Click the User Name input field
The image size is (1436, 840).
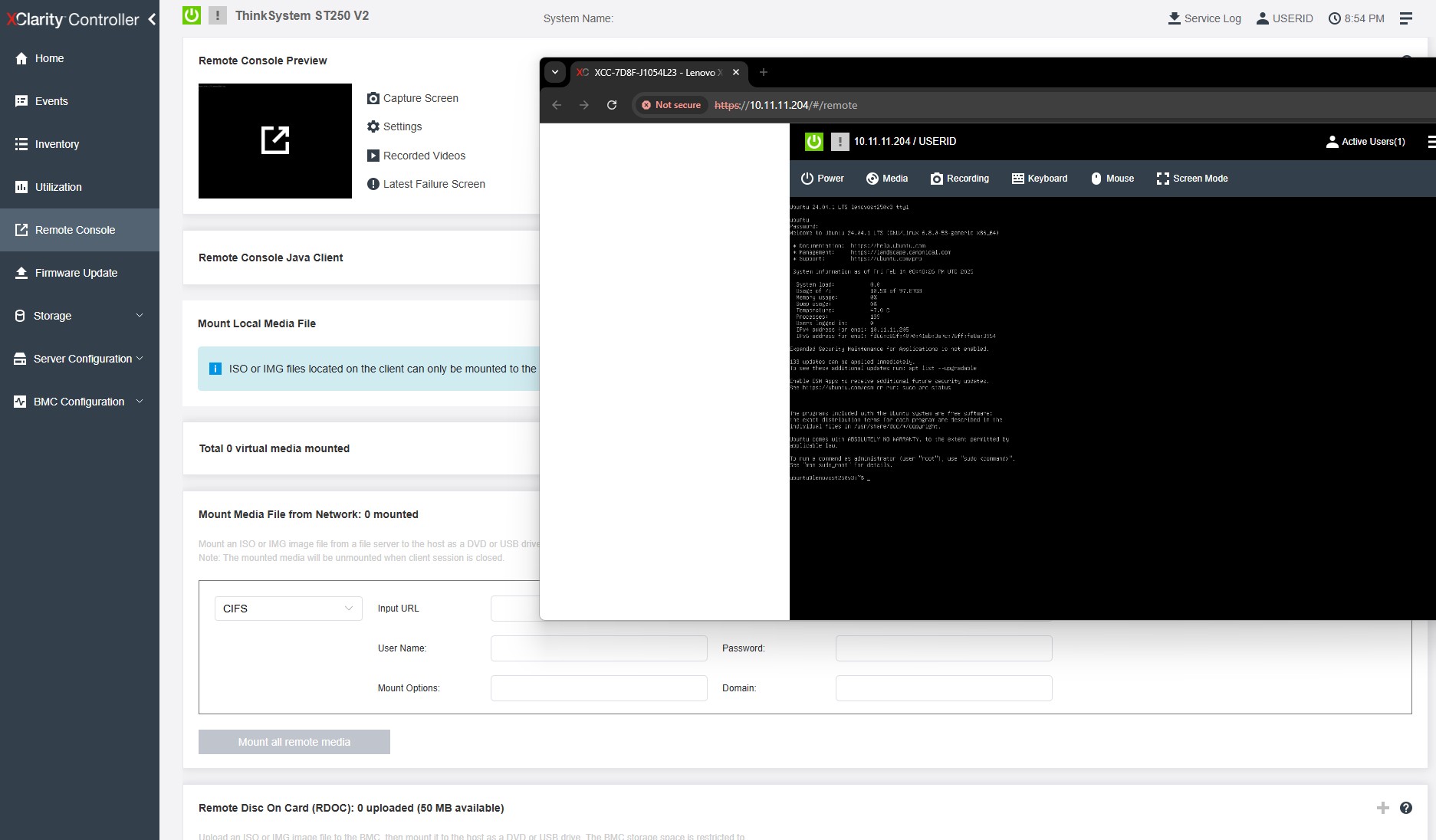pos(598,648)
